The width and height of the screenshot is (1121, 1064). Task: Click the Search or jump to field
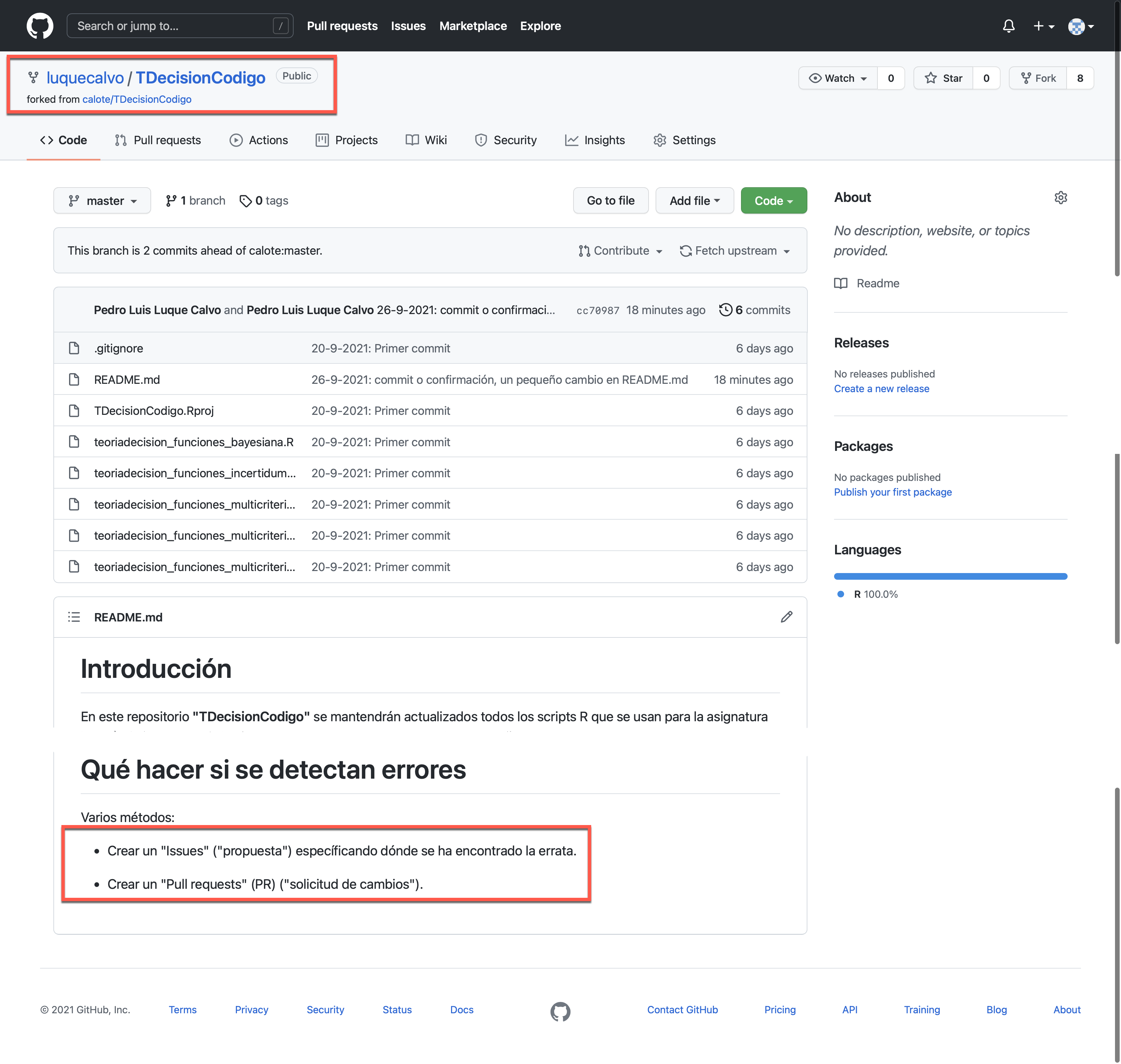(x=180, y=26)
